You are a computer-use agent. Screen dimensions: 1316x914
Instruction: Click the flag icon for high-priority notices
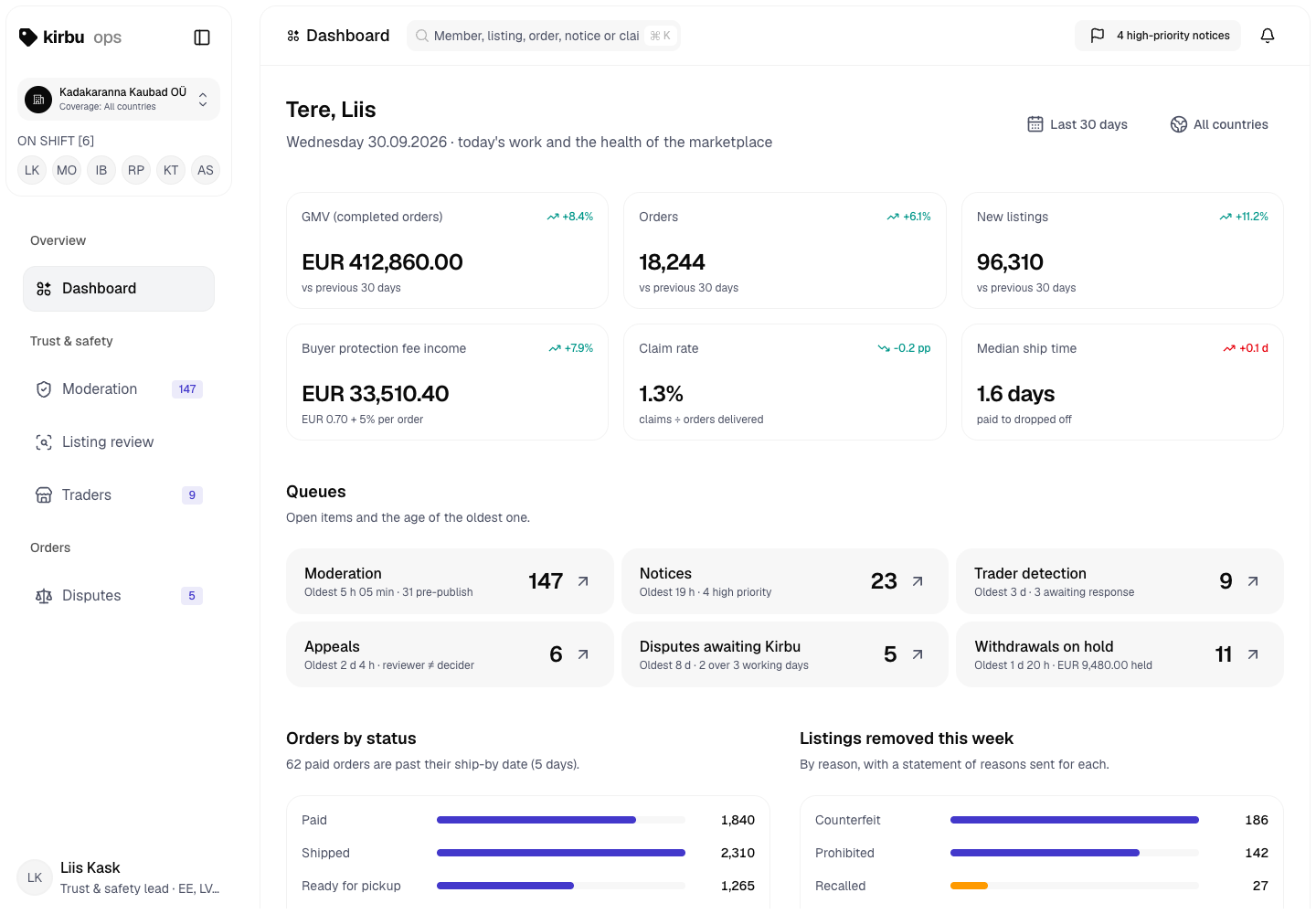(x=1098, y=36)
